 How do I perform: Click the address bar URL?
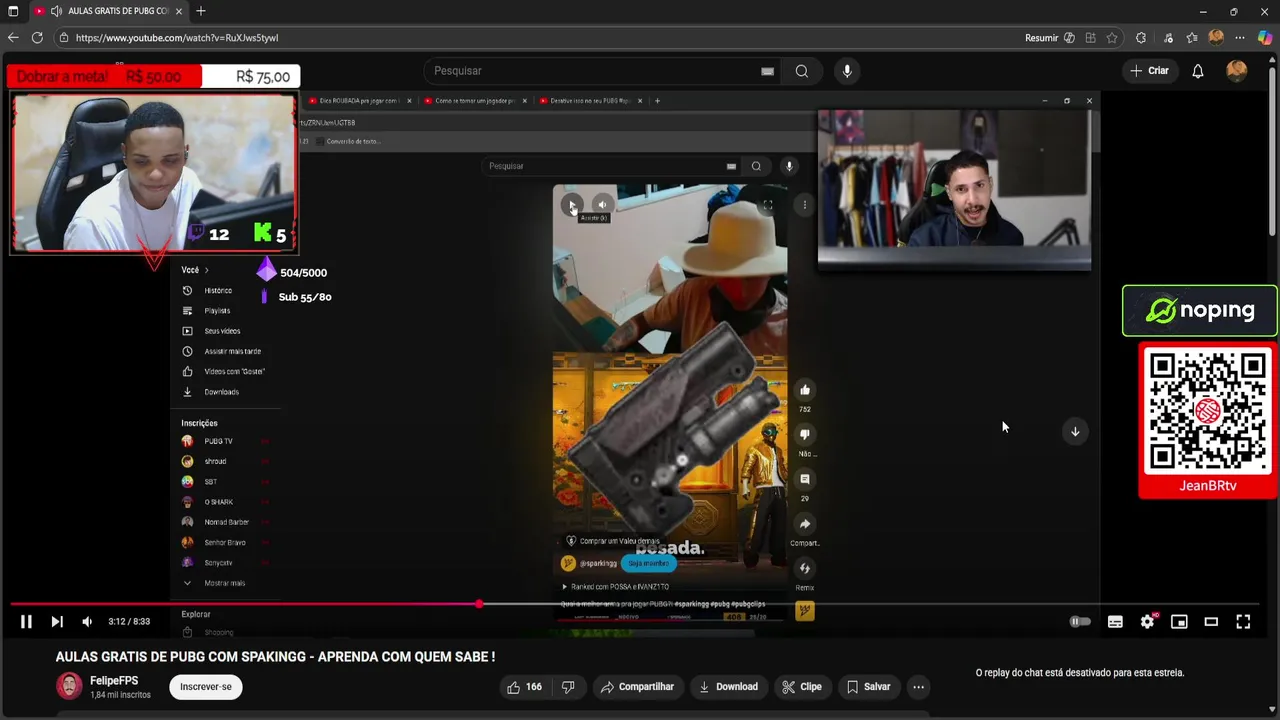click(x=177, y=38)
